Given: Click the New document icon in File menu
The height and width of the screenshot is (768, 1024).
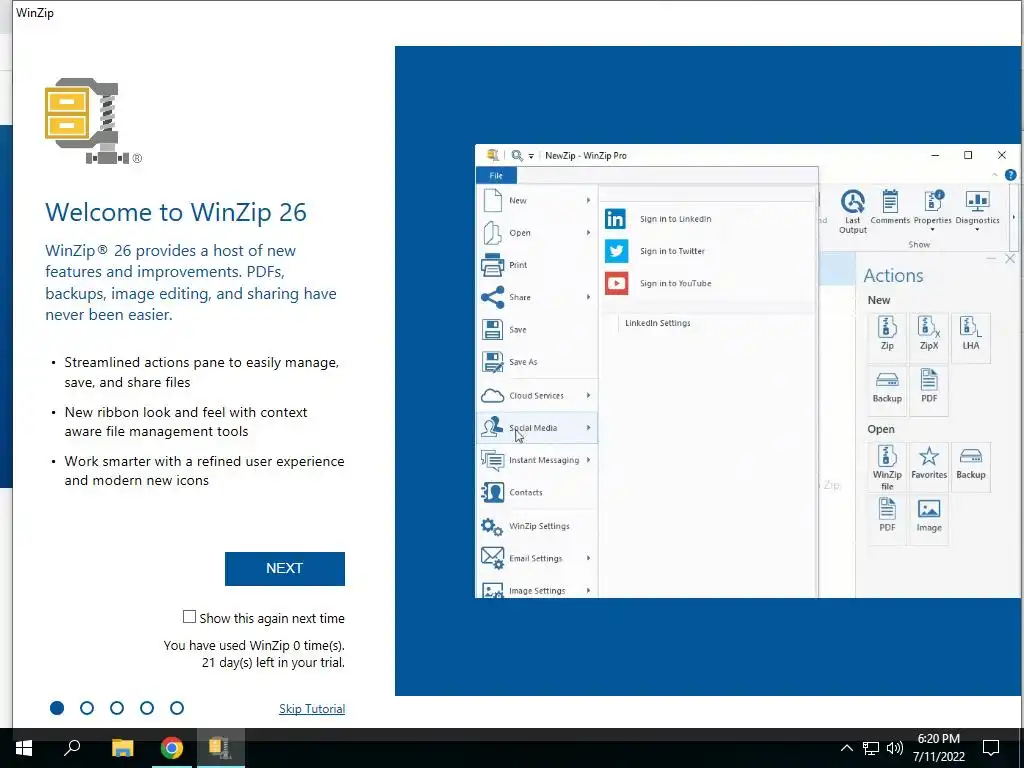Looking at the screenshot, I should tap(492, 200).
